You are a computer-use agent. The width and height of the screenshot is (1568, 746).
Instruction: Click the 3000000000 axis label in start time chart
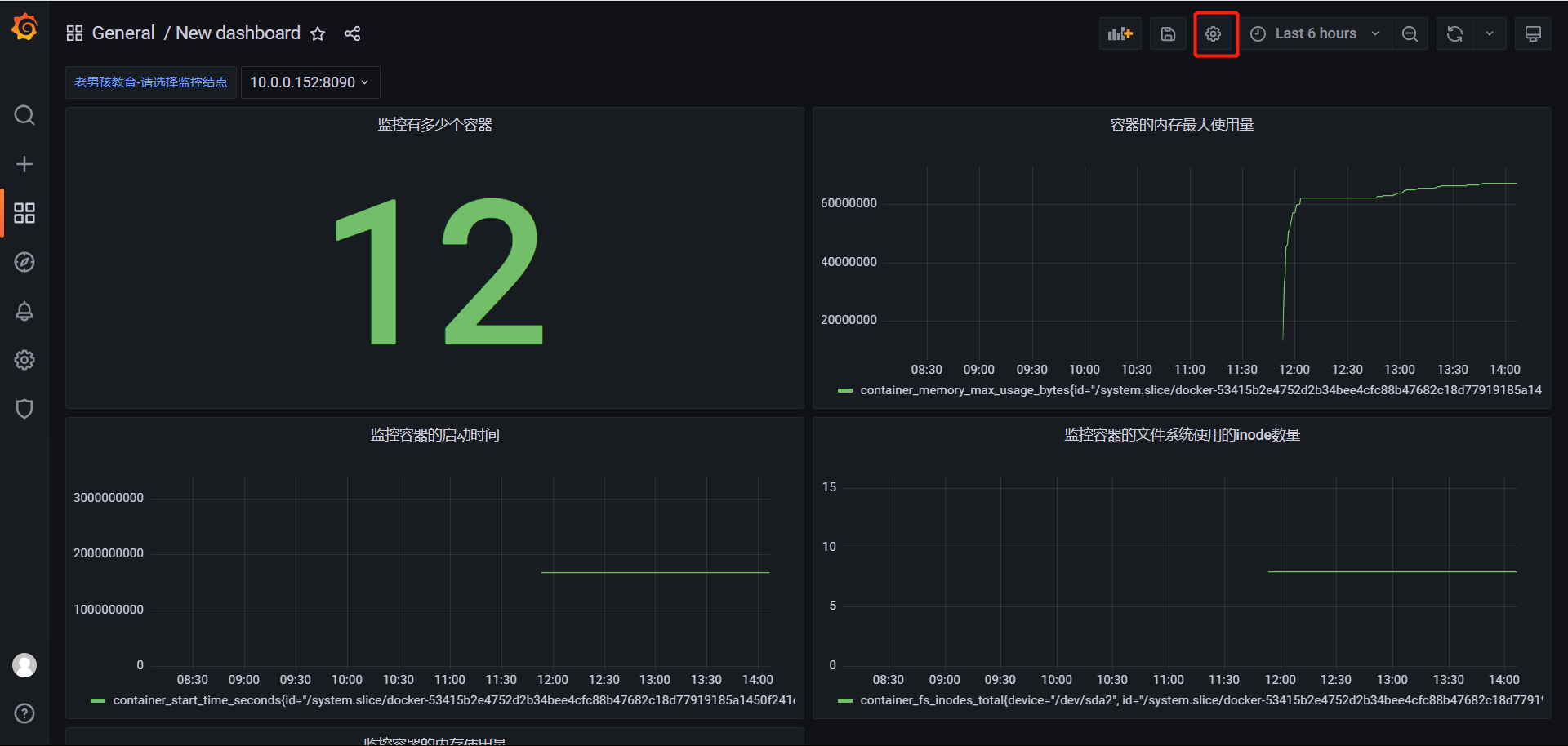(109, 498)
